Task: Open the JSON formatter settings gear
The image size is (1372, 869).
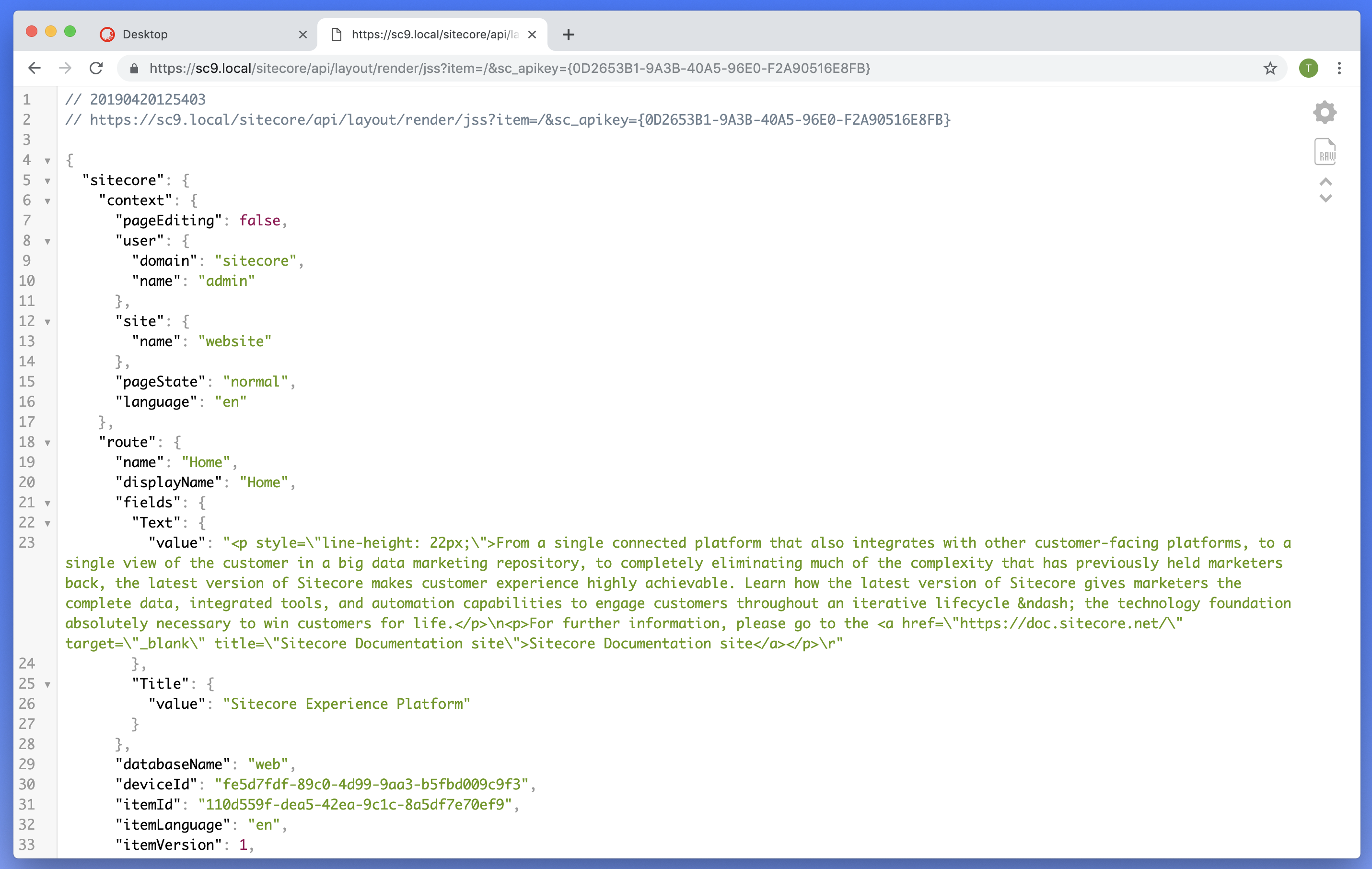Action: (x=1325, y=112)
